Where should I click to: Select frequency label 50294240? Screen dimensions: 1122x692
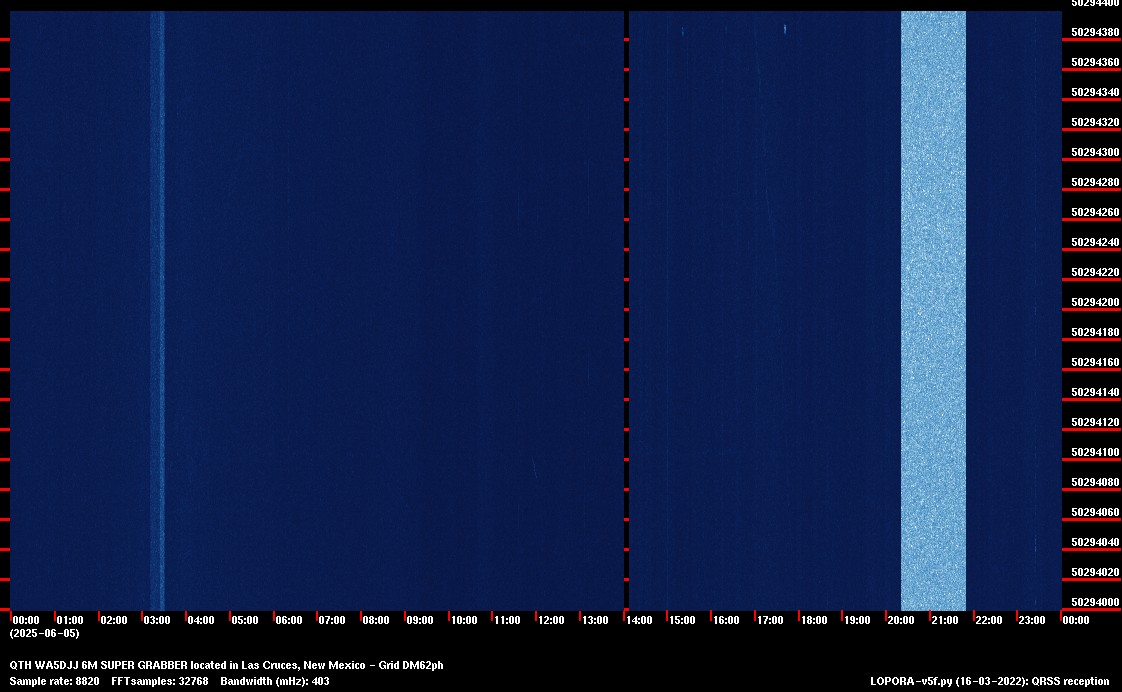1095,243
